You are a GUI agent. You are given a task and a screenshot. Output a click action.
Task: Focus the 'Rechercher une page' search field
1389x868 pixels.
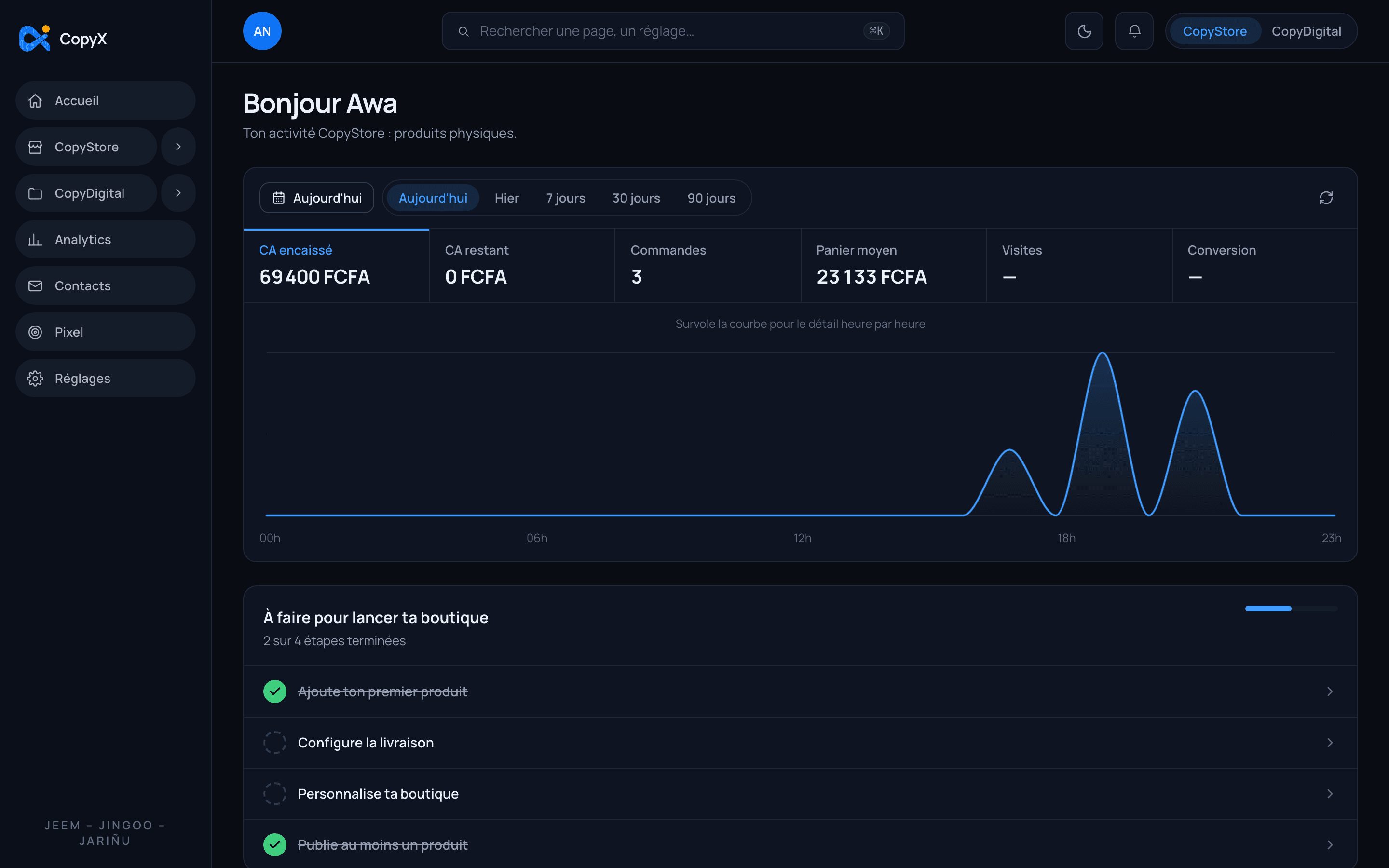point(673,31)
